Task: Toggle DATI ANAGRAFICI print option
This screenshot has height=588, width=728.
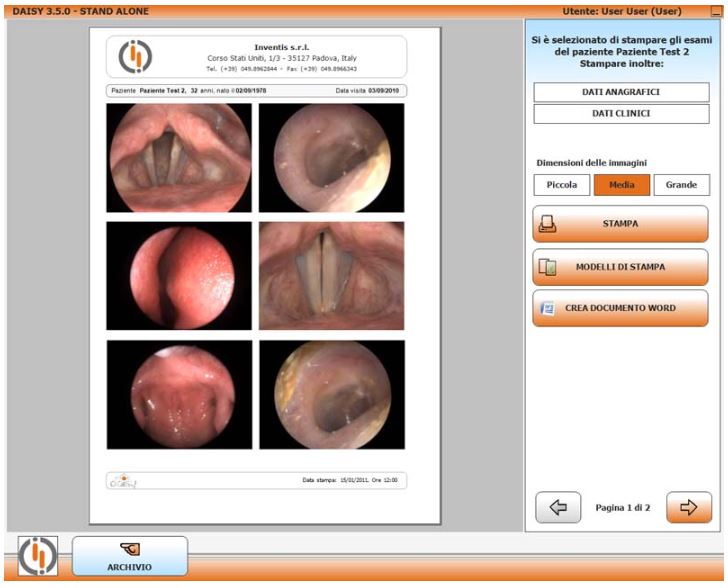Action: (x=621, y=92)
